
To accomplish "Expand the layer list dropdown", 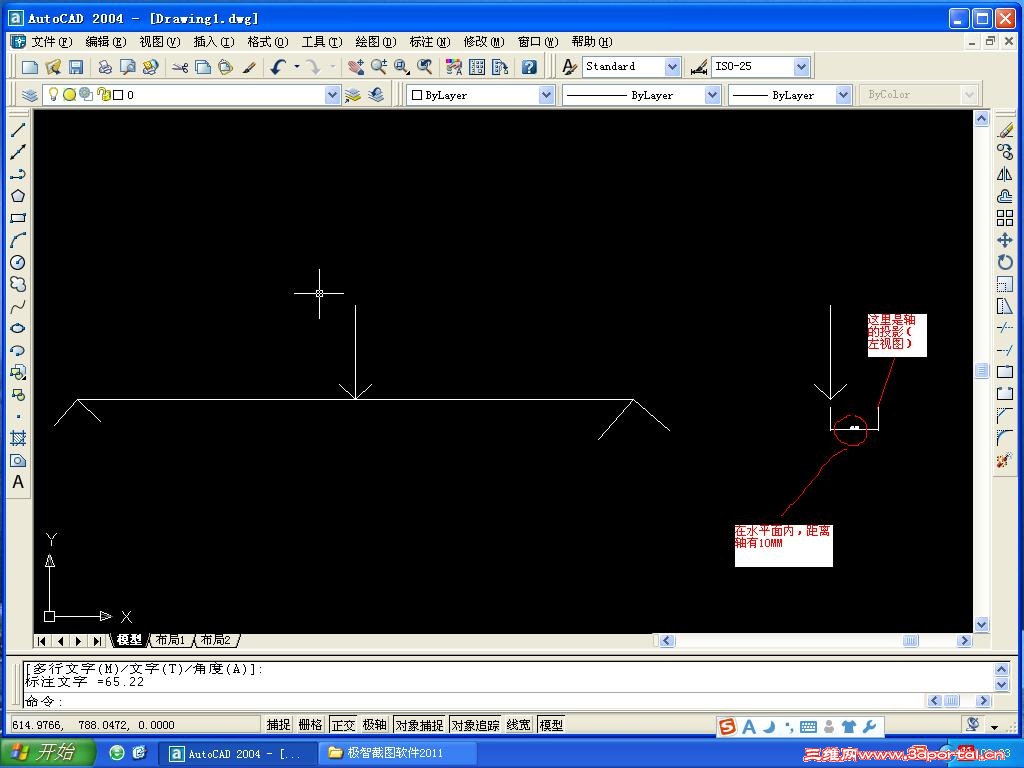I will pos(332,95).
